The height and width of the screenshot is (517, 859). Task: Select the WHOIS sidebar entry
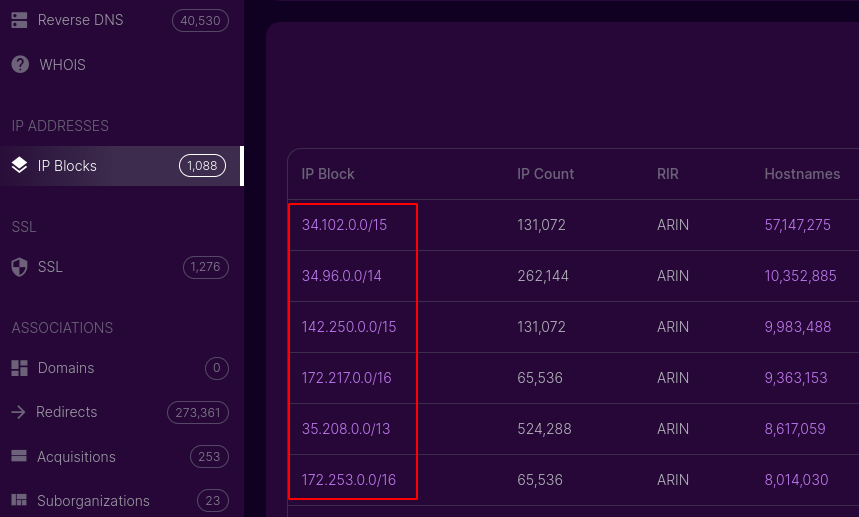[63, 65]
